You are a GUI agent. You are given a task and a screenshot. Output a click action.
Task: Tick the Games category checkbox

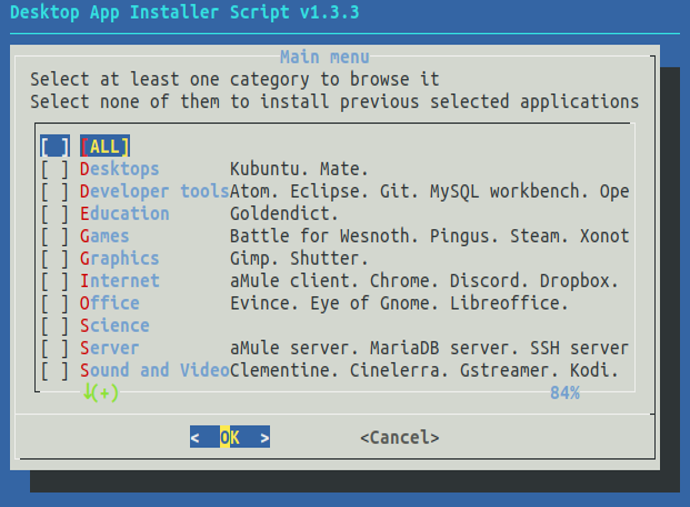[55, 236]
